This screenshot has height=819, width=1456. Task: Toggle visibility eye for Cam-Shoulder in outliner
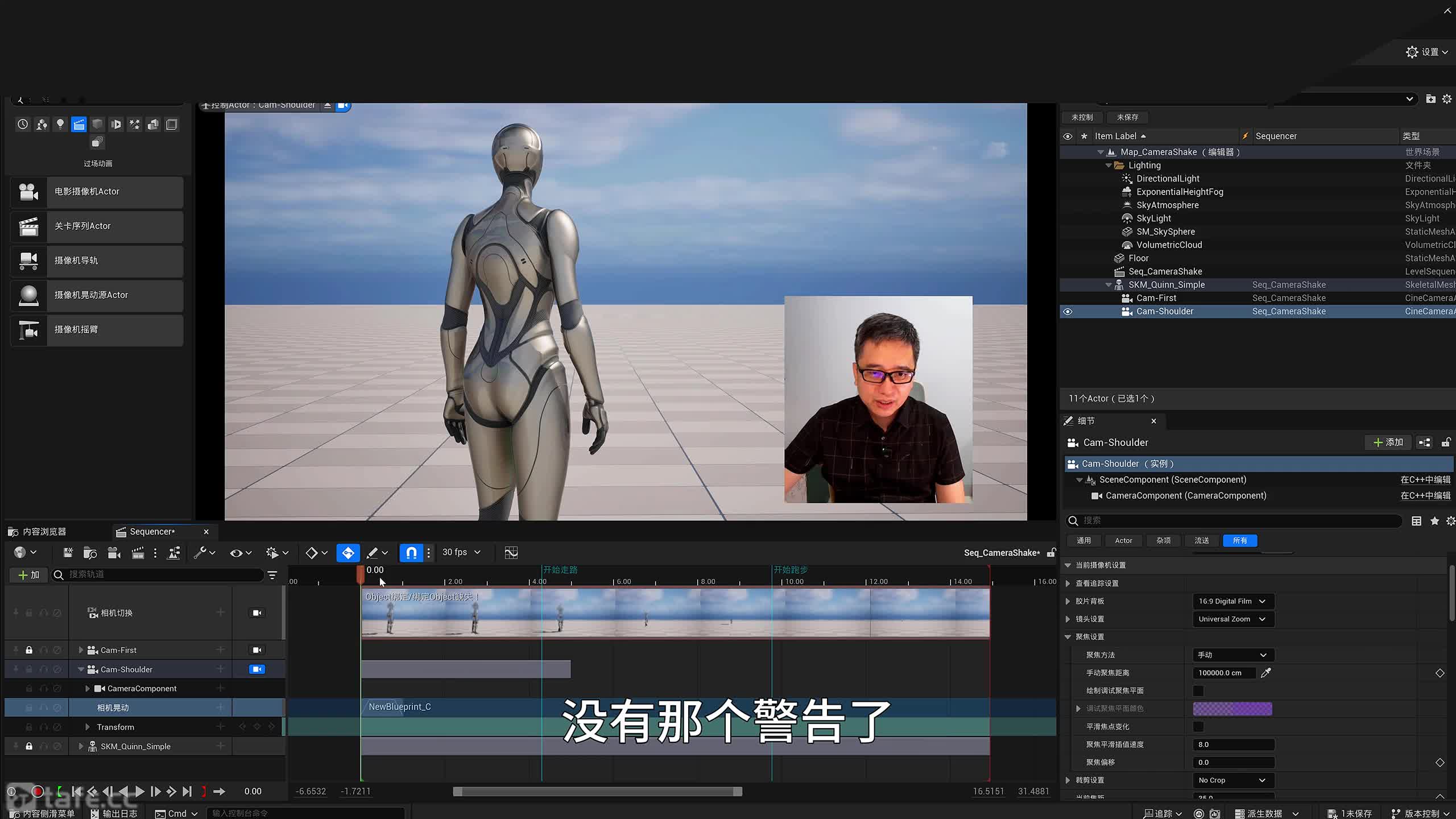[1068, 312]
